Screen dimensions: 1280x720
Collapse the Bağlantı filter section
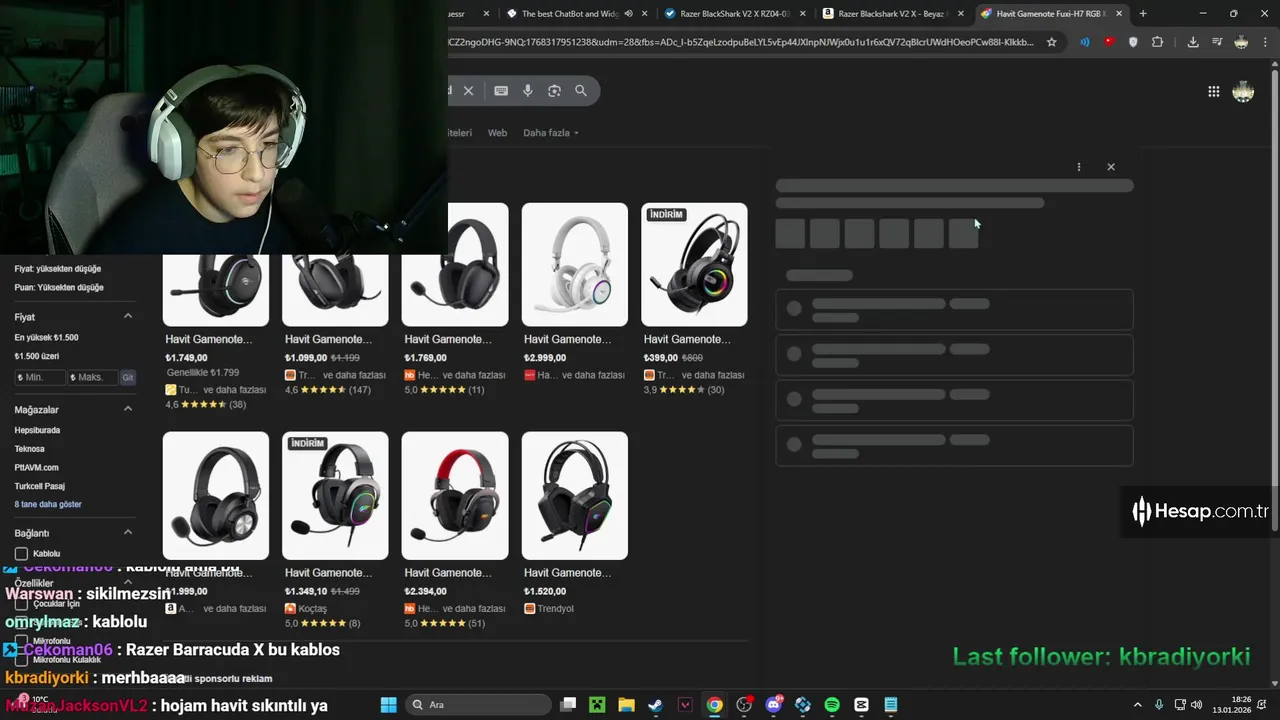tap(128, 533)
